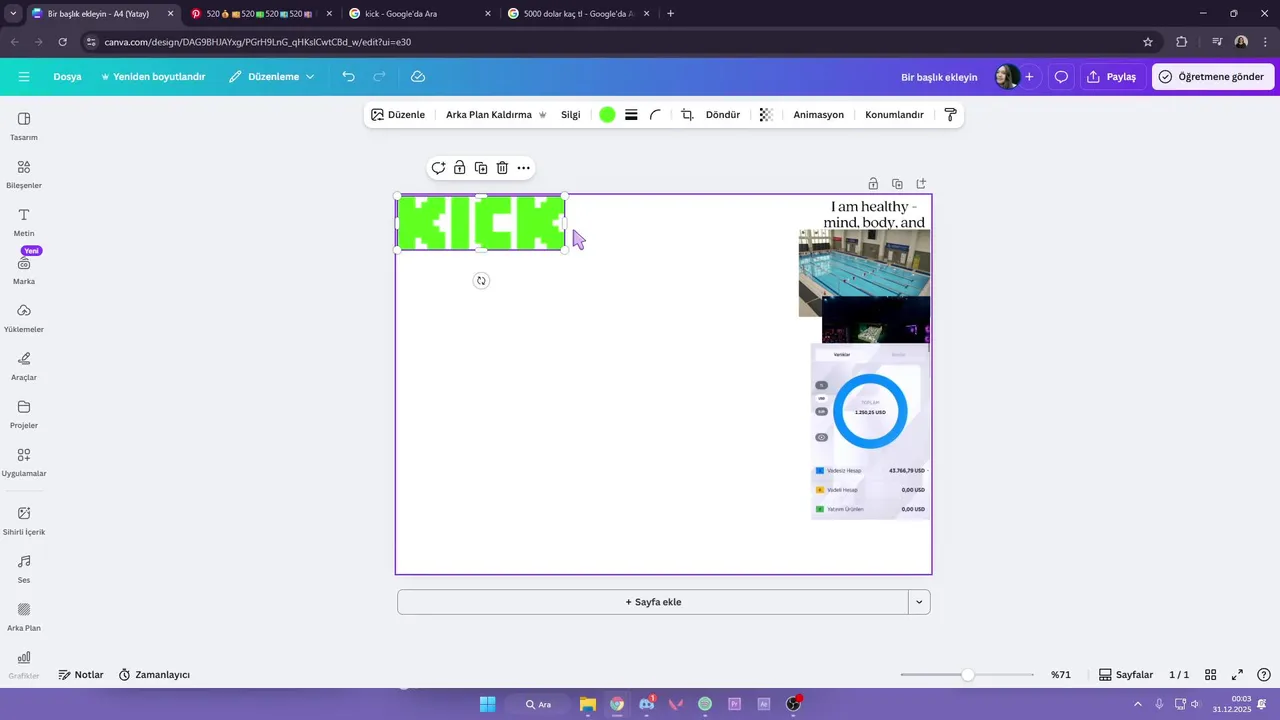Open Windows Start menu

click(487, 704)
